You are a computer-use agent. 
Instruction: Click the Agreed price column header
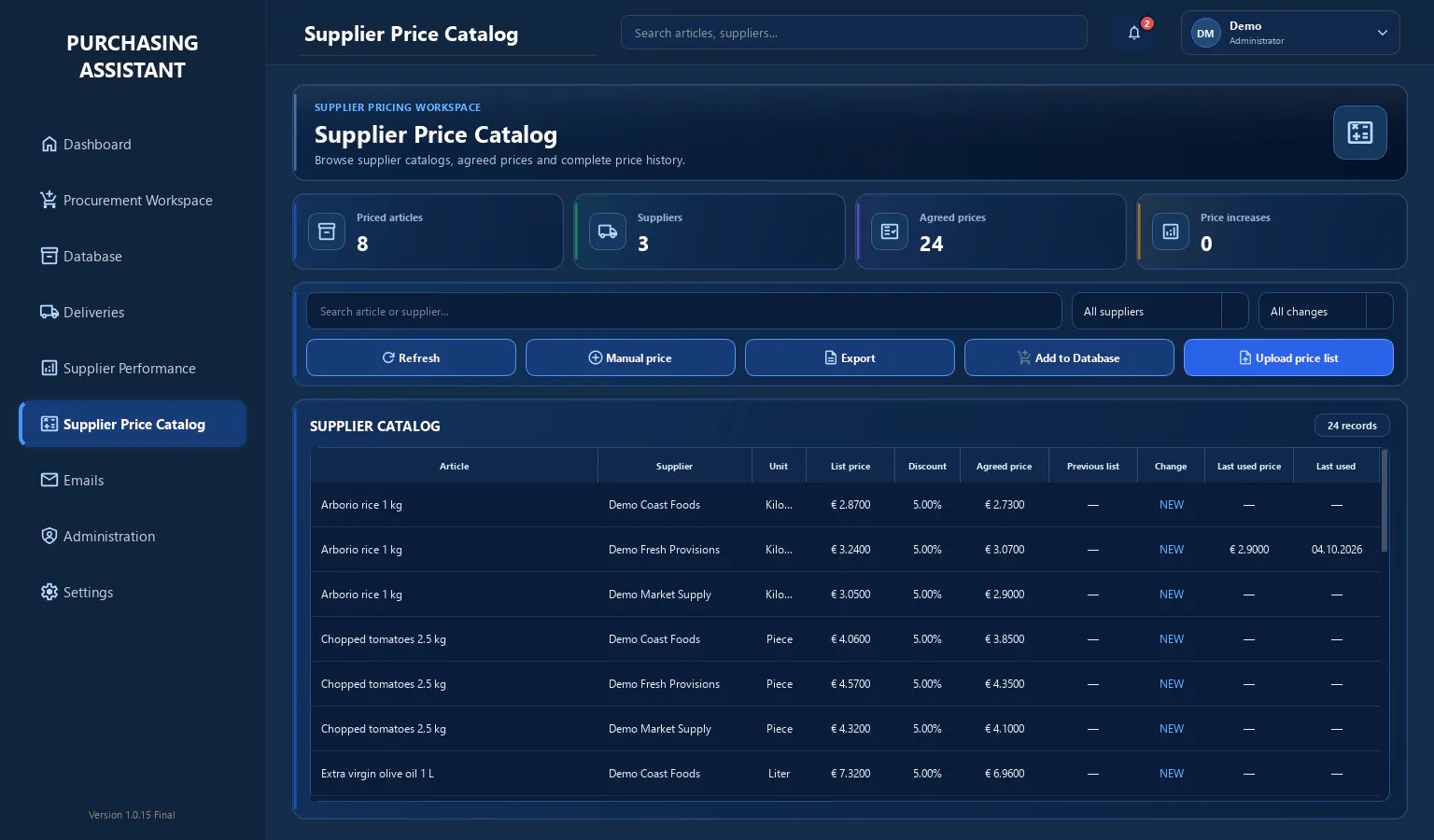click(x=1005, y=466)
